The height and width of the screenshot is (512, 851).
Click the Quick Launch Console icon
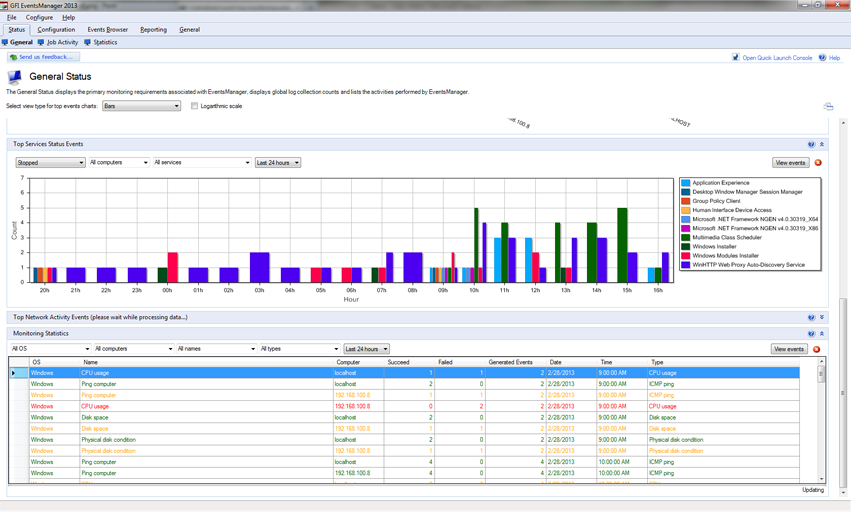pyautogui.click(x=735, y=58)
